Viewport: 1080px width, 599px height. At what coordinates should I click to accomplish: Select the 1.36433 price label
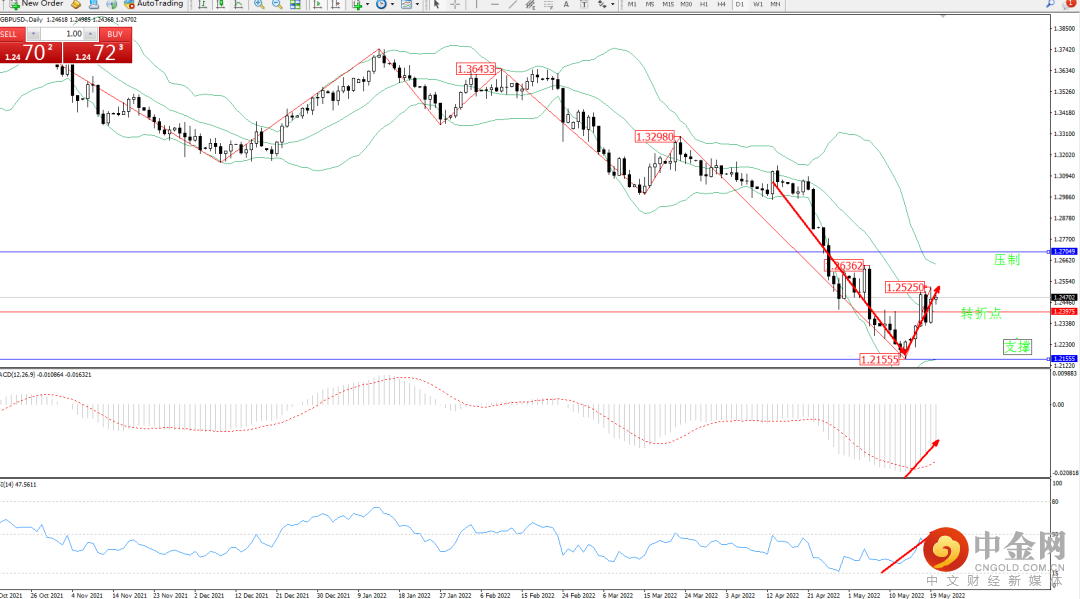pos(476,69)
